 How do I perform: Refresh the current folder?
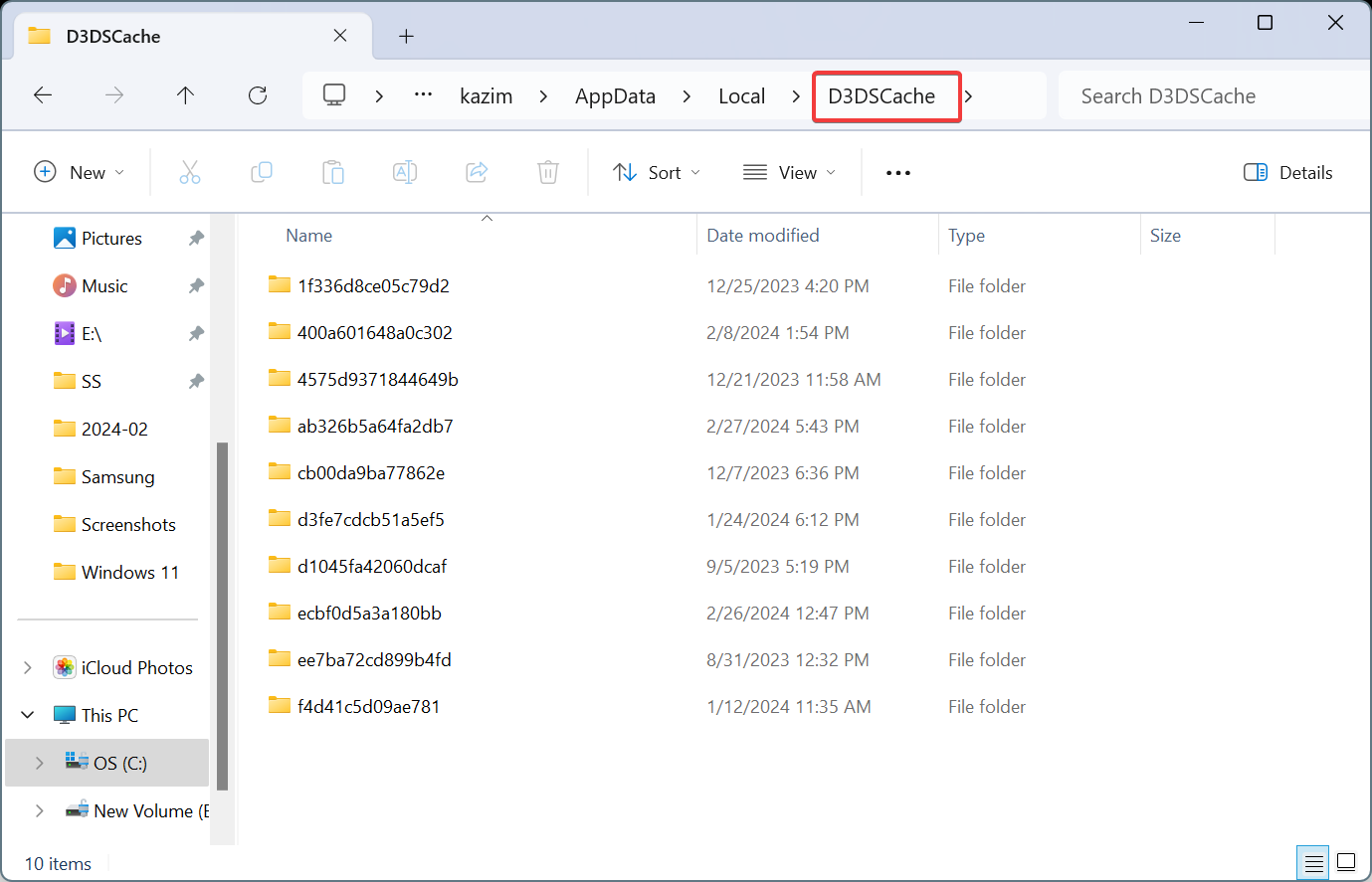pos(258,95)
